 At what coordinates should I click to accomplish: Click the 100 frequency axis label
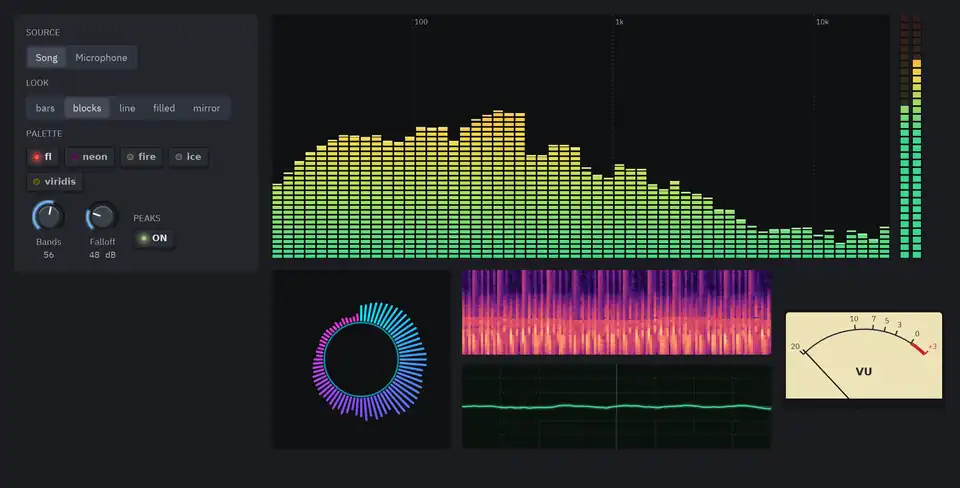[x=421, y=22]
